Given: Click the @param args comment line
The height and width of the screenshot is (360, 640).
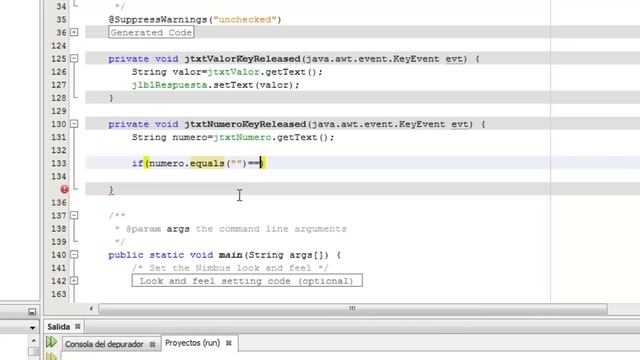Looking at the screenshot, I should coord(231,229).
